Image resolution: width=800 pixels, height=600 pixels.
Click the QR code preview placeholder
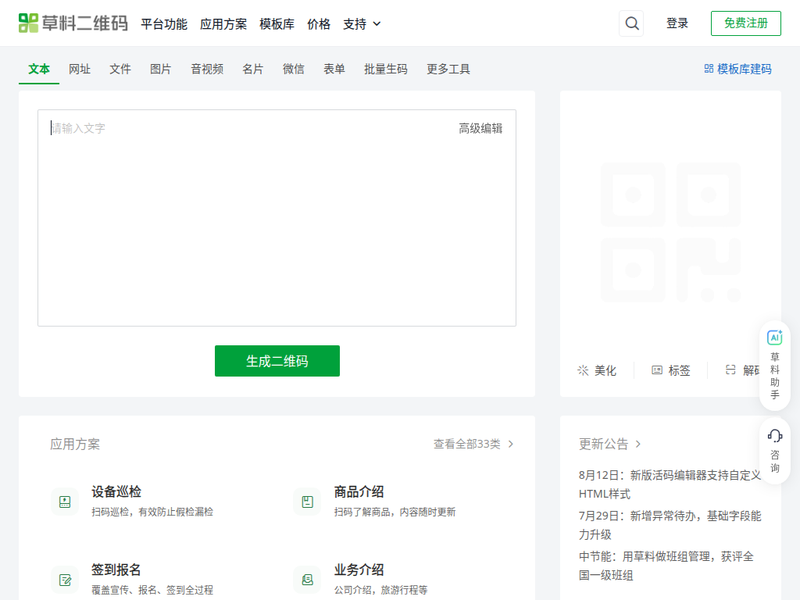point(670,232)
